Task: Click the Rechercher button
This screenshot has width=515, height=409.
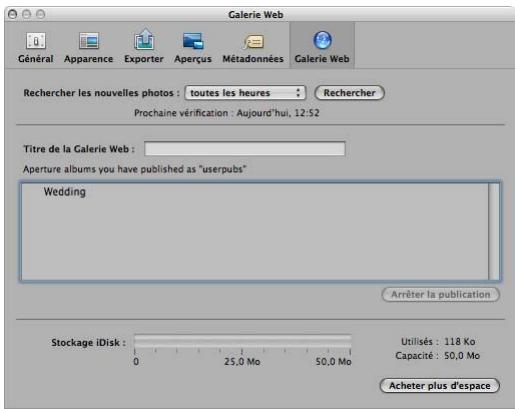Action: click(349, 93)
